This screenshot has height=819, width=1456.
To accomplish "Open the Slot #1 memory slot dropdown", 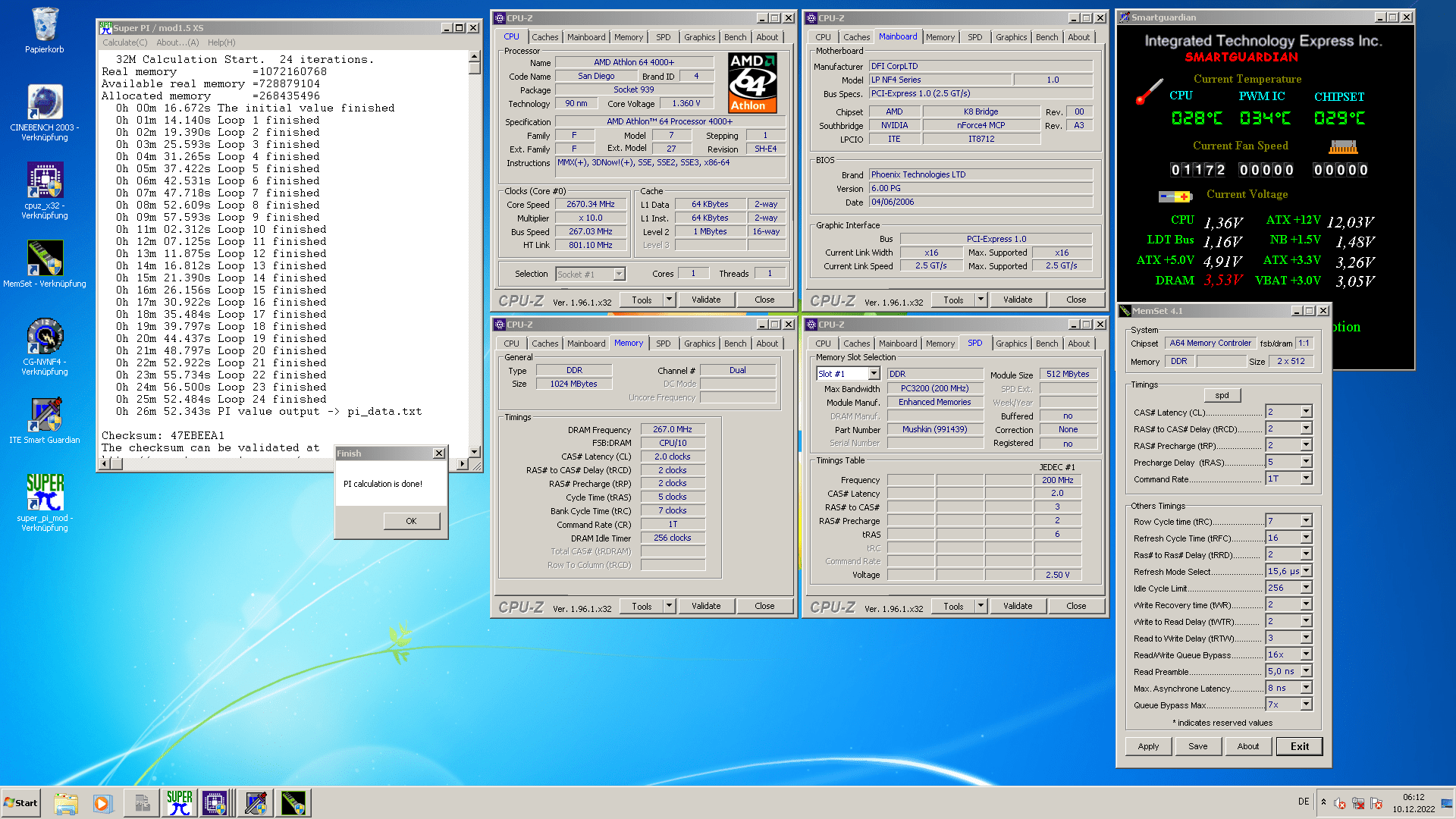I will [874, 374].
